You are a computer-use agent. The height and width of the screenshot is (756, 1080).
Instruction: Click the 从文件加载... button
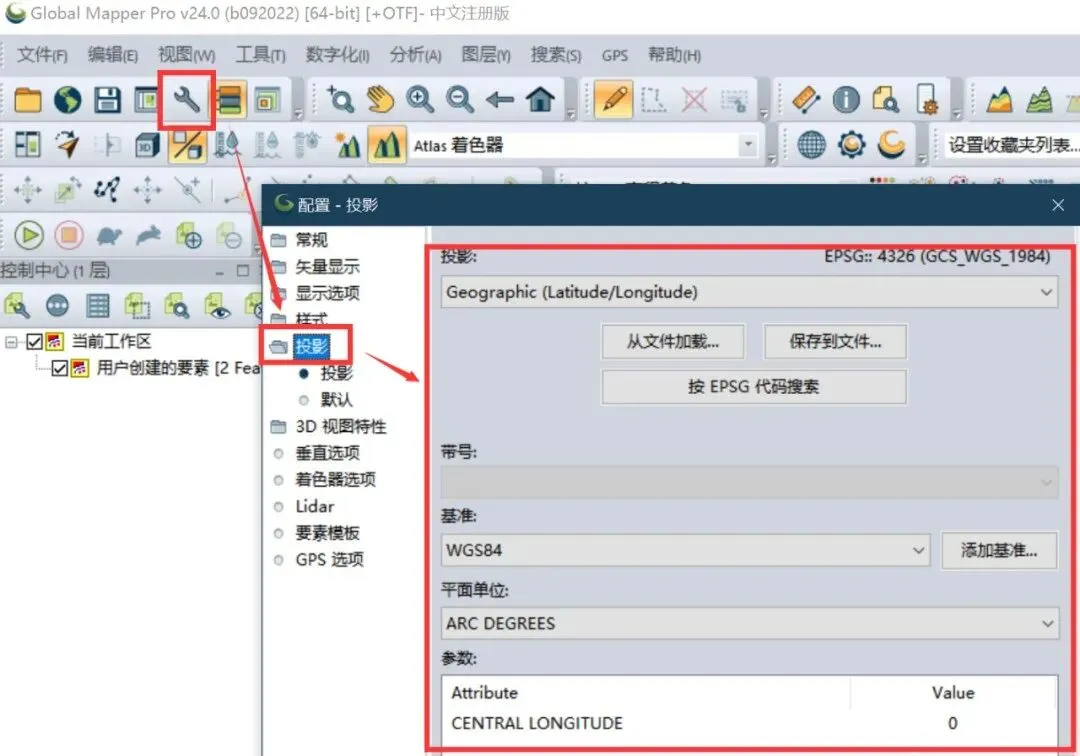click(673, 342)
